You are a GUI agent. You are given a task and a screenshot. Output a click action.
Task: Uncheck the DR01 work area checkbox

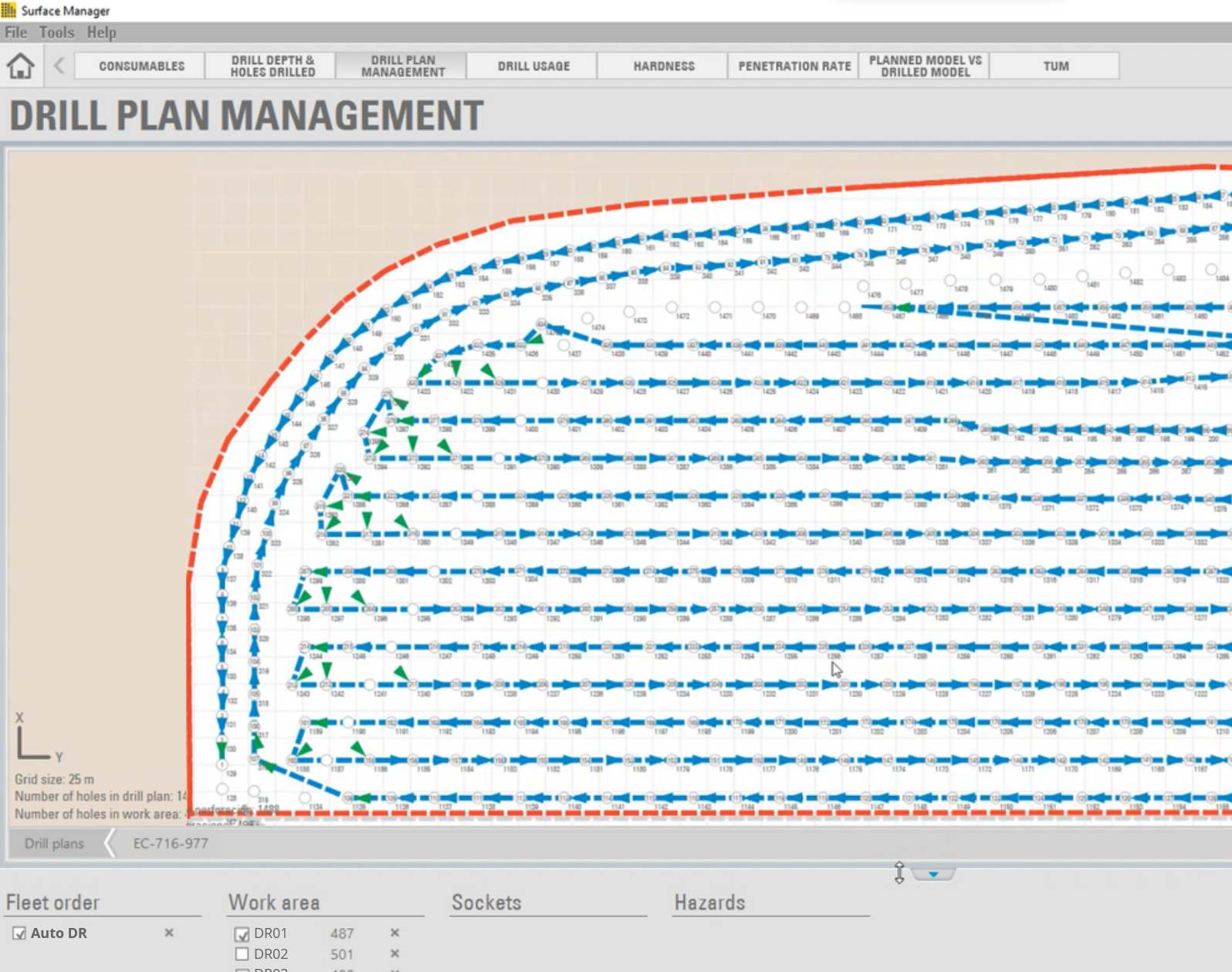[x=242, y=934]
